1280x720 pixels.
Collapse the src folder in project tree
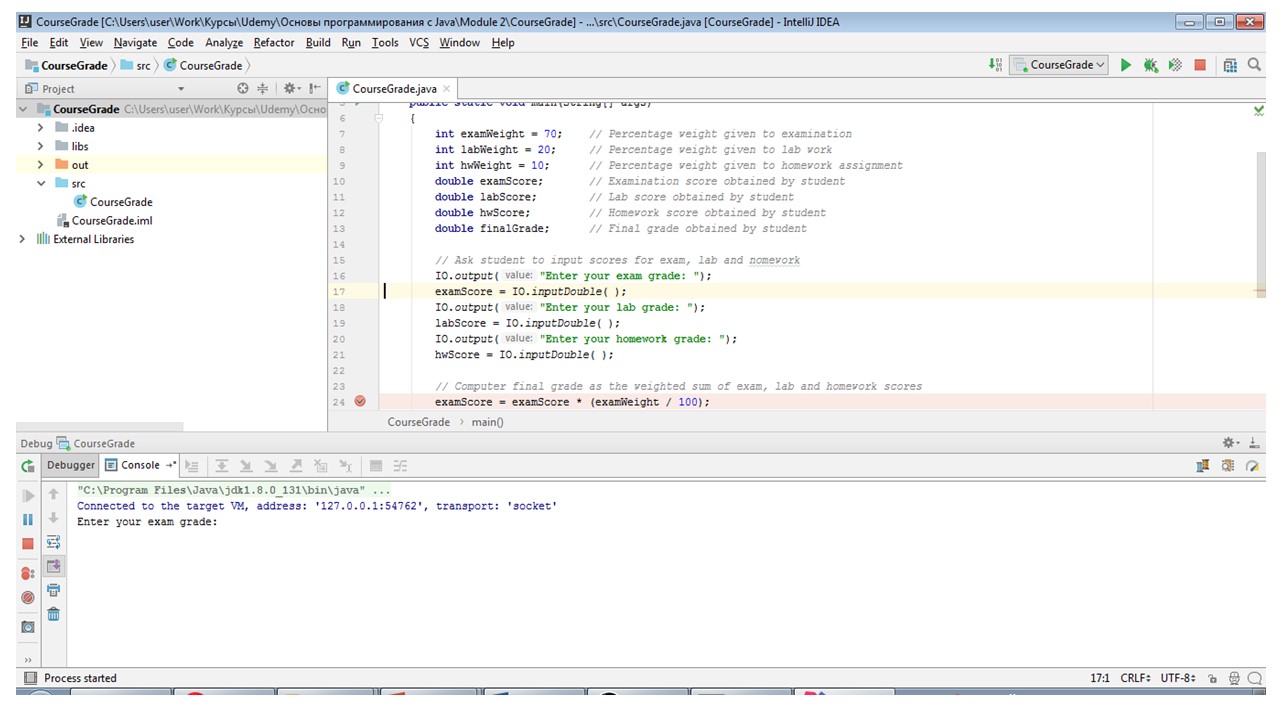[x=40, y=184]
